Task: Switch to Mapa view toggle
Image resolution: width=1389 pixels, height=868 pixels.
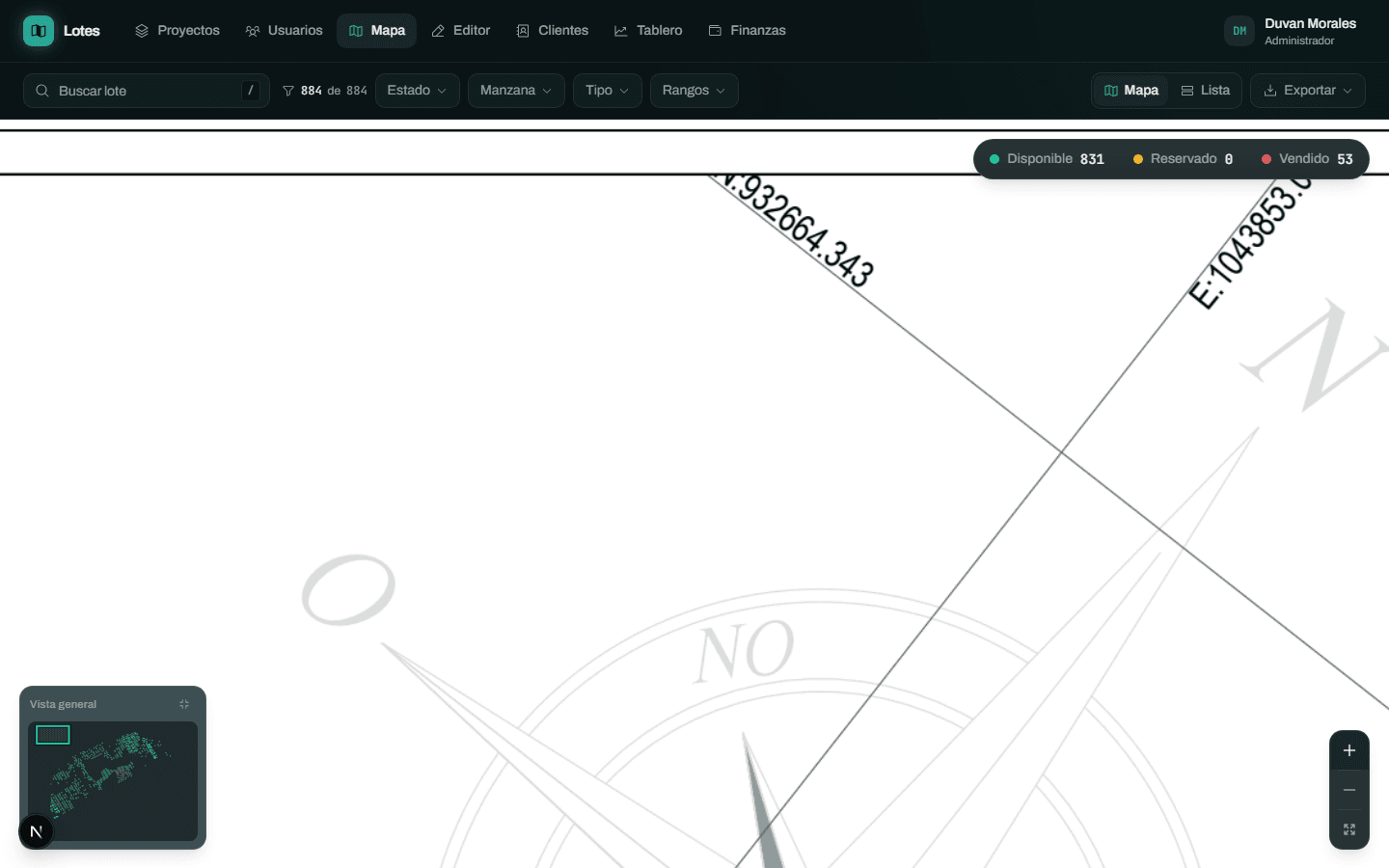Action: (1131, 91)
